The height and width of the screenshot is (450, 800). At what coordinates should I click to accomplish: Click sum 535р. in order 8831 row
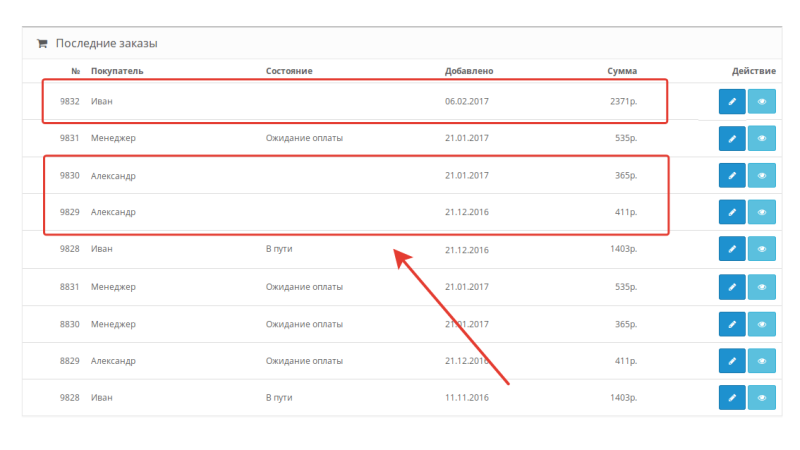(x=626, y=287)
